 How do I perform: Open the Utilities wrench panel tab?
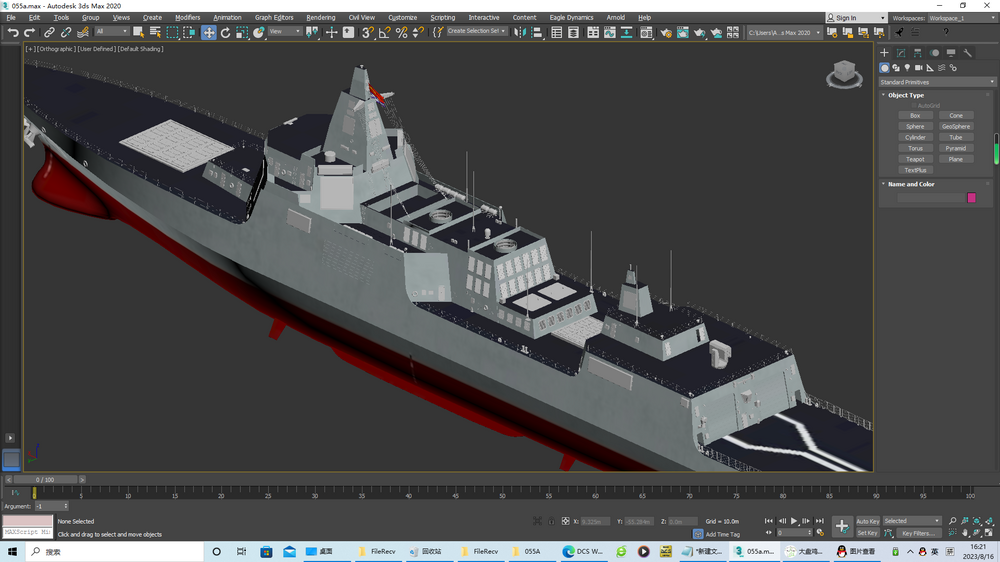click(x=968, y=53)
